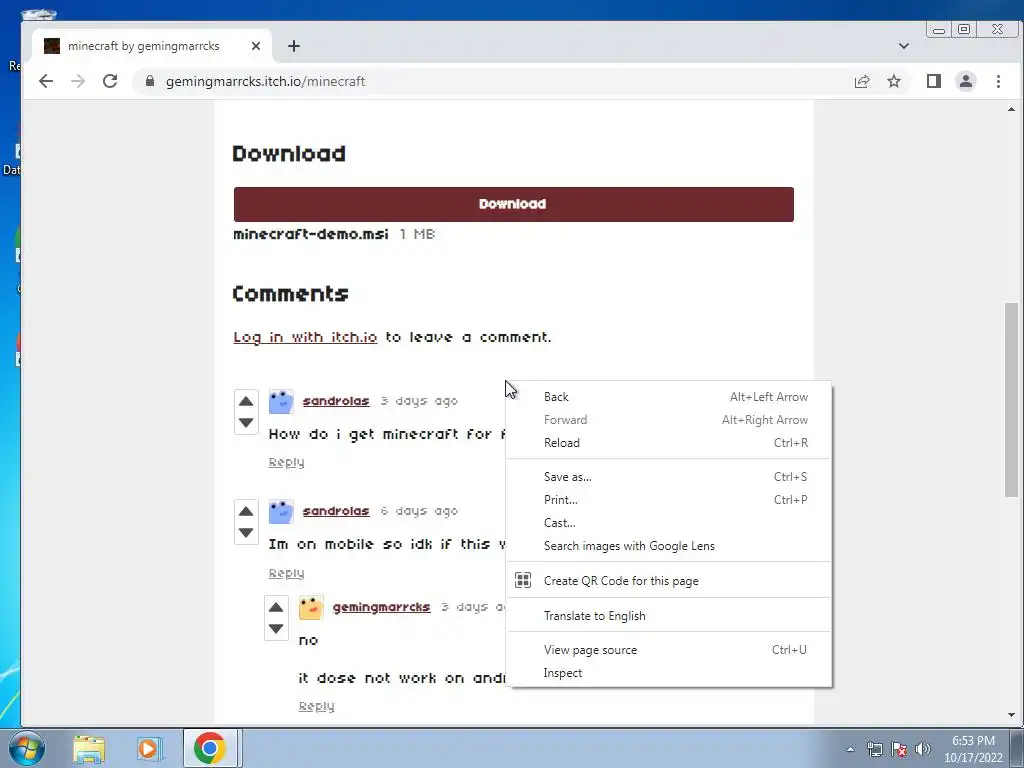Image resolution: width=1024 pixels, height=768 pixels.
Task: Choose Inspect from the context menu
Action: (669, 672)
